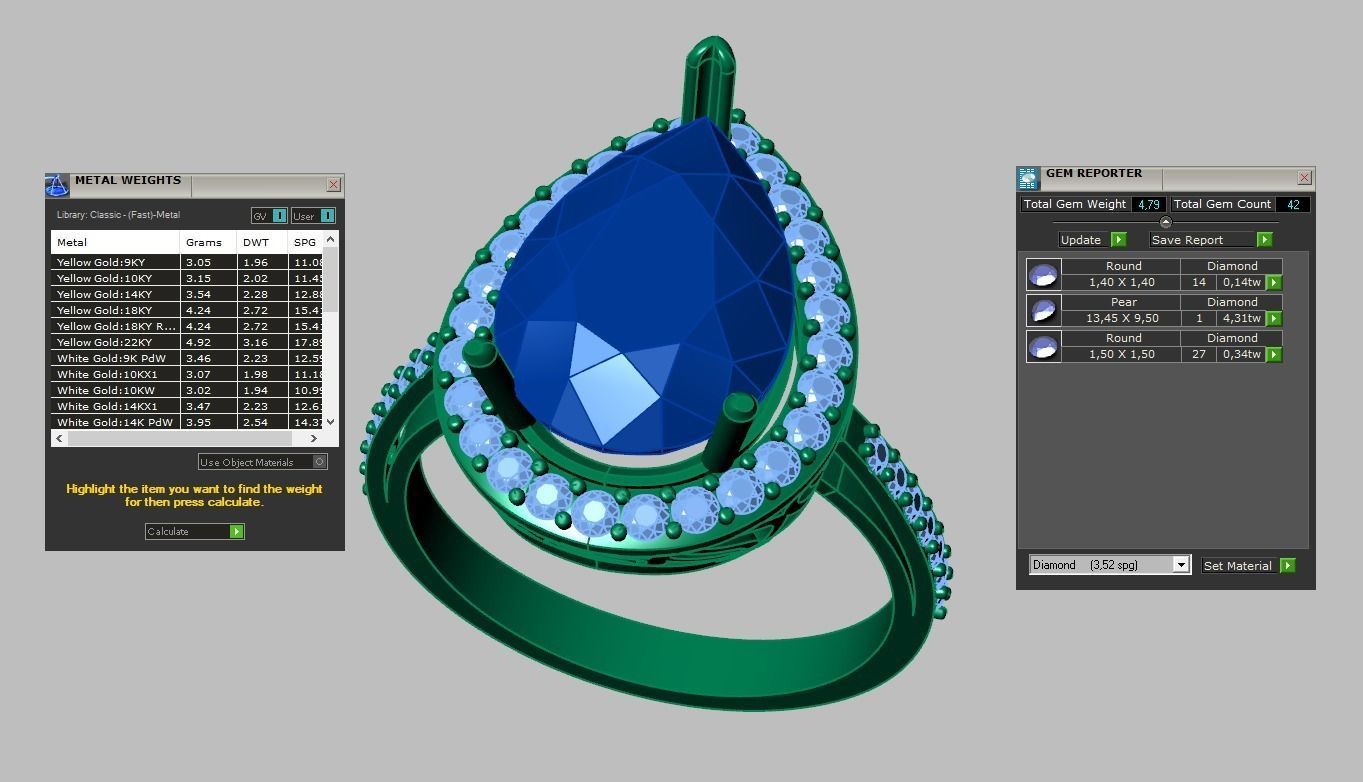Click the Total Gem Weight value 4,79
Image resolution: width=1363 pixels, height=782 pixels.
[1148, 204]
